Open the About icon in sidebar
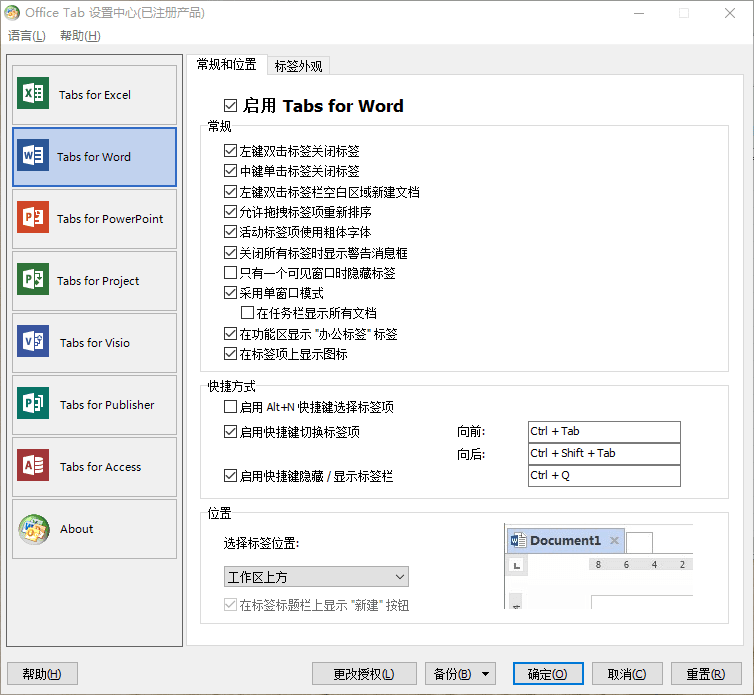Screen dimensions: 754x695 point(34,529)
